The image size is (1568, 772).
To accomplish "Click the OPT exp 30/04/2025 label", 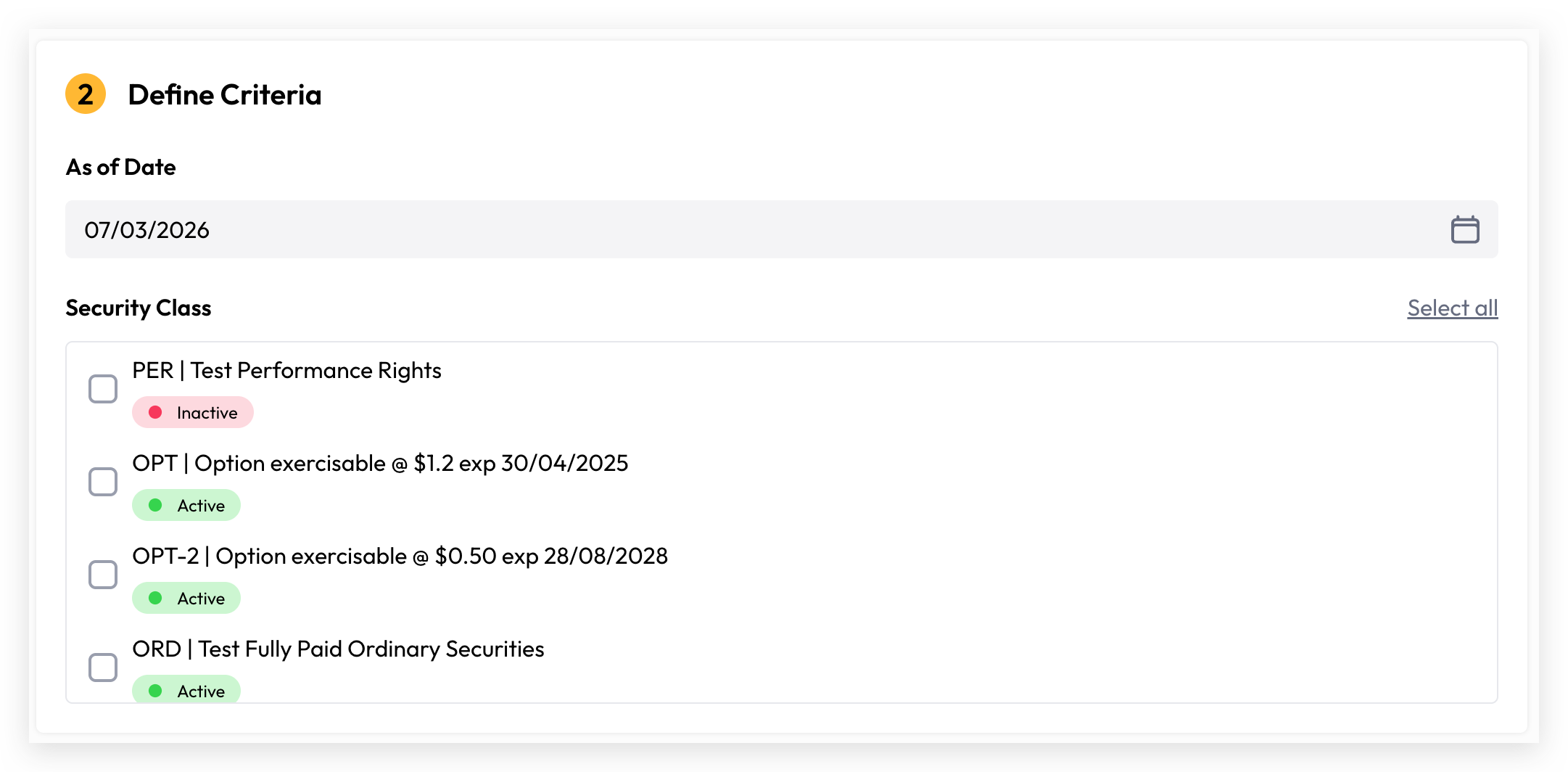I will (x=380, y=463).
